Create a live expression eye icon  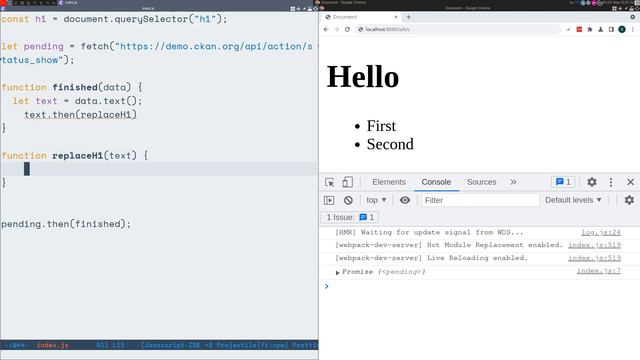click(x=405, y=200)
